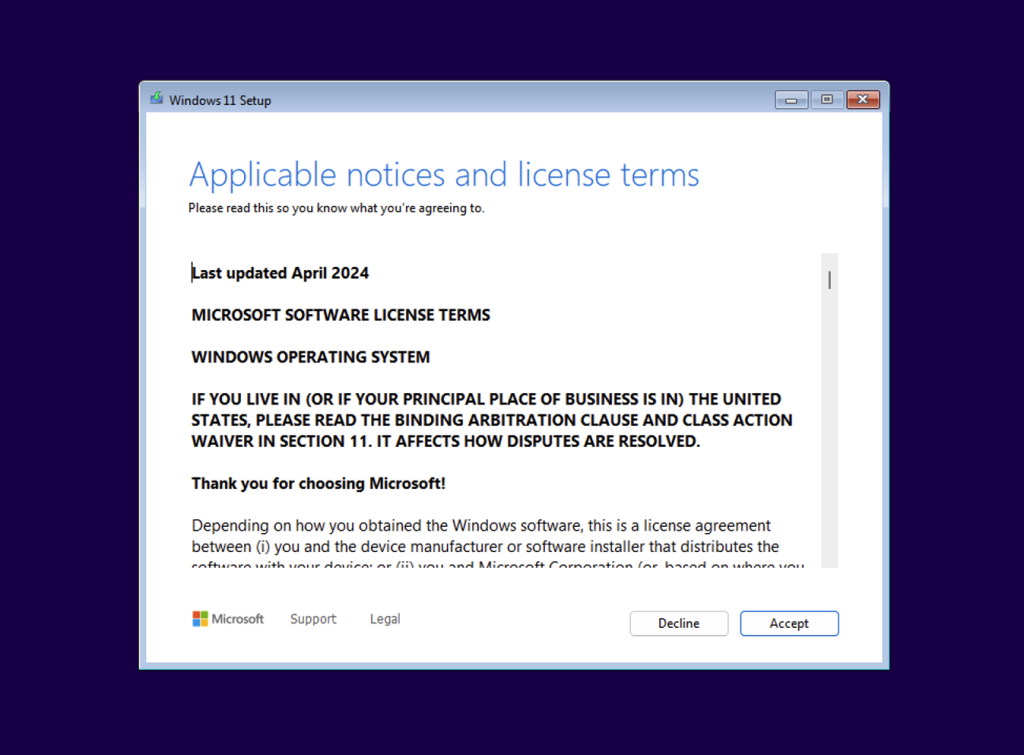The width and height of the screenshot is (1024, 755).
Task: Click the paragraph starting 'Depending on how'
Action: 484,536
